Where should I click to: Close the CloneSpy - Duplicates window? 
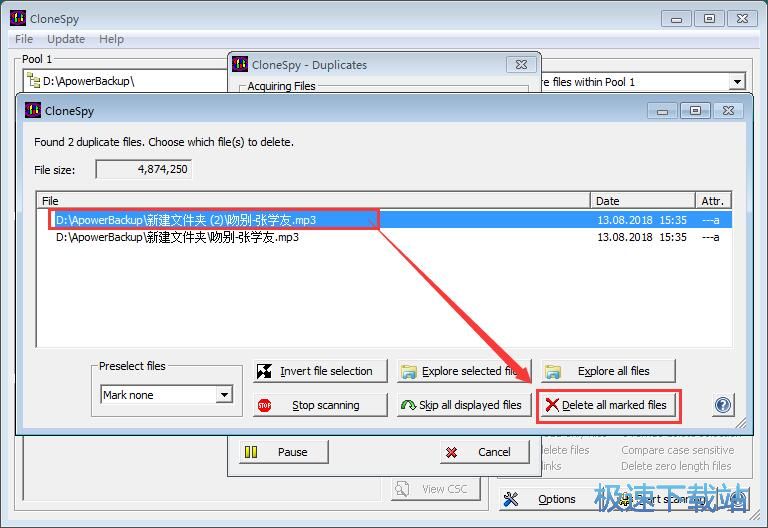[x=522, y=65]
